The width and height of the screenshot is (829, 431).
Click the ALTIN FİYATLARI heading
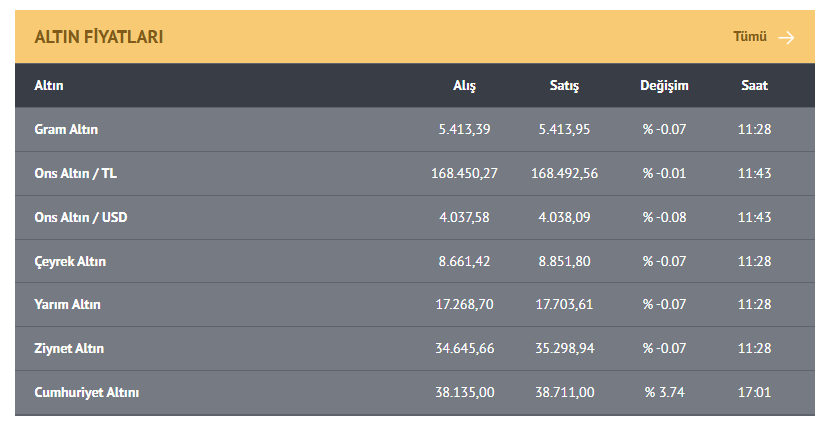tap(99, 37)
